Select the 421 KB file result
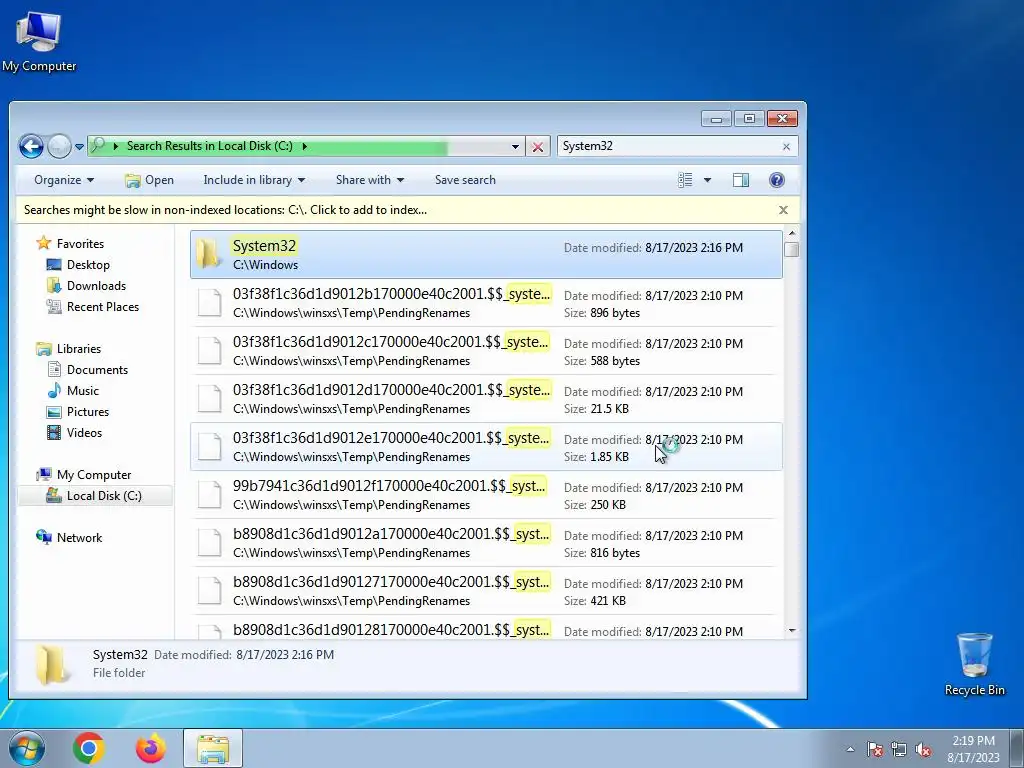The height and width of the screenshot is (768, 1024). click(486, 591)
